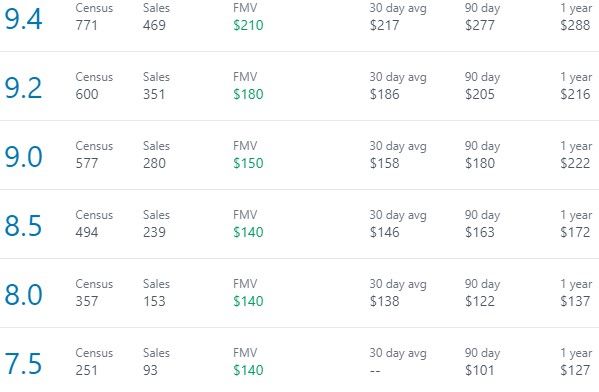
Task: Select the 7.5 grade link
Action: point(23,364)
